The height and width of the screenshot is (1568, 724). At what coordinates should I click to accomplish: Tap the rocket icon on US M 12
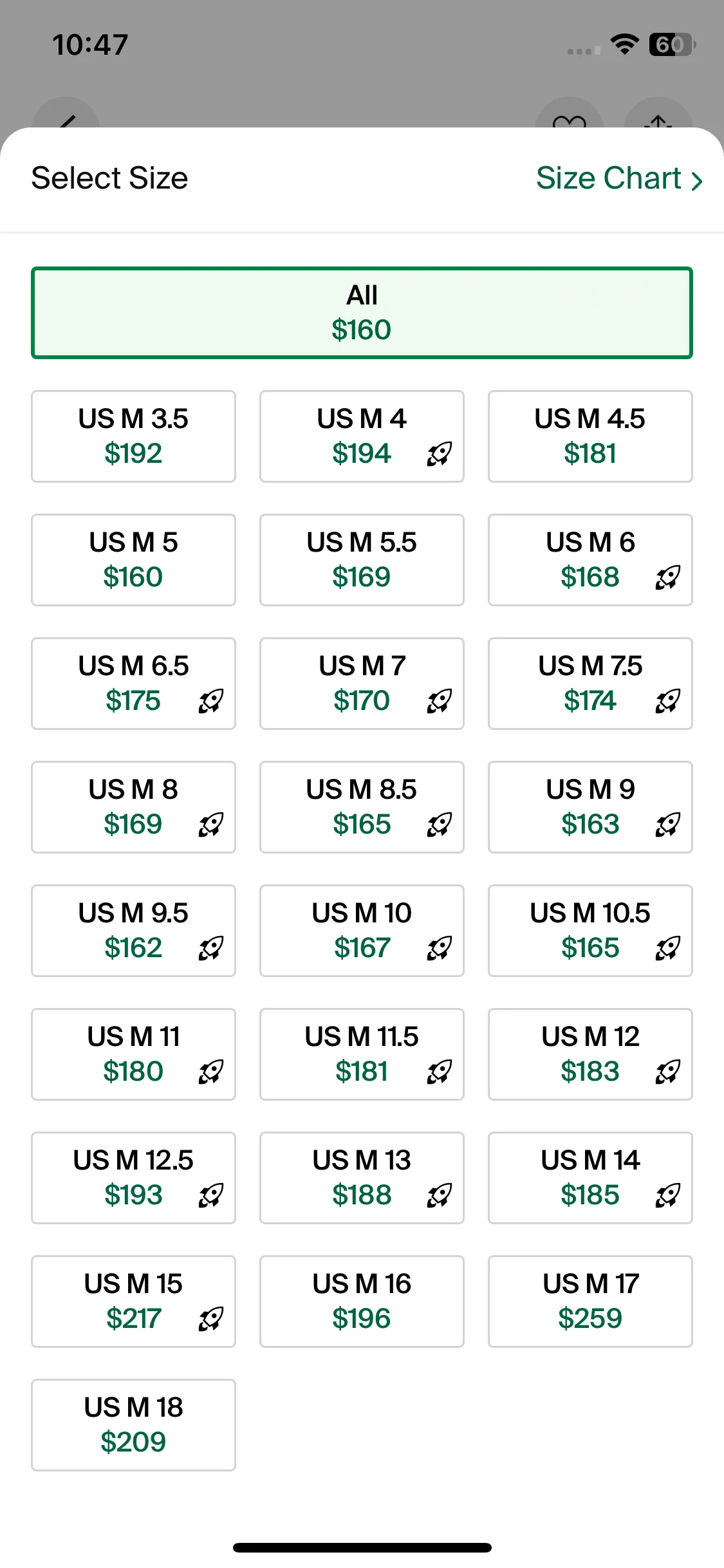[668, 1072]
